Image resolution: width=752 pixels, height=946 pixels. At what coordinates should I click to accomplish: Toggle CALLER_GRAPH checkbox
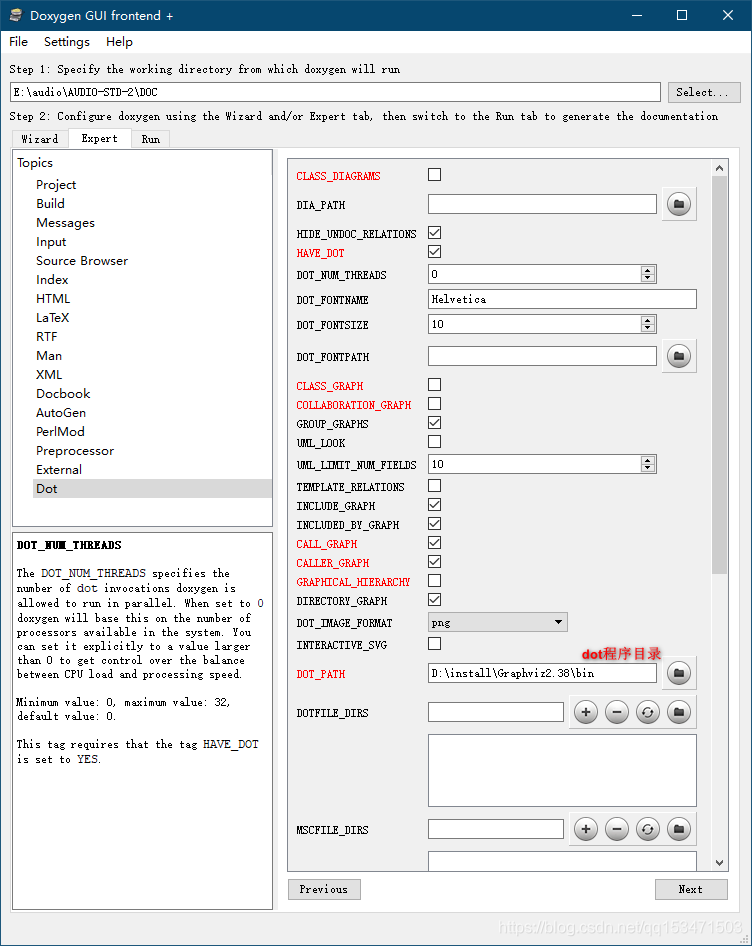[435, 562]
